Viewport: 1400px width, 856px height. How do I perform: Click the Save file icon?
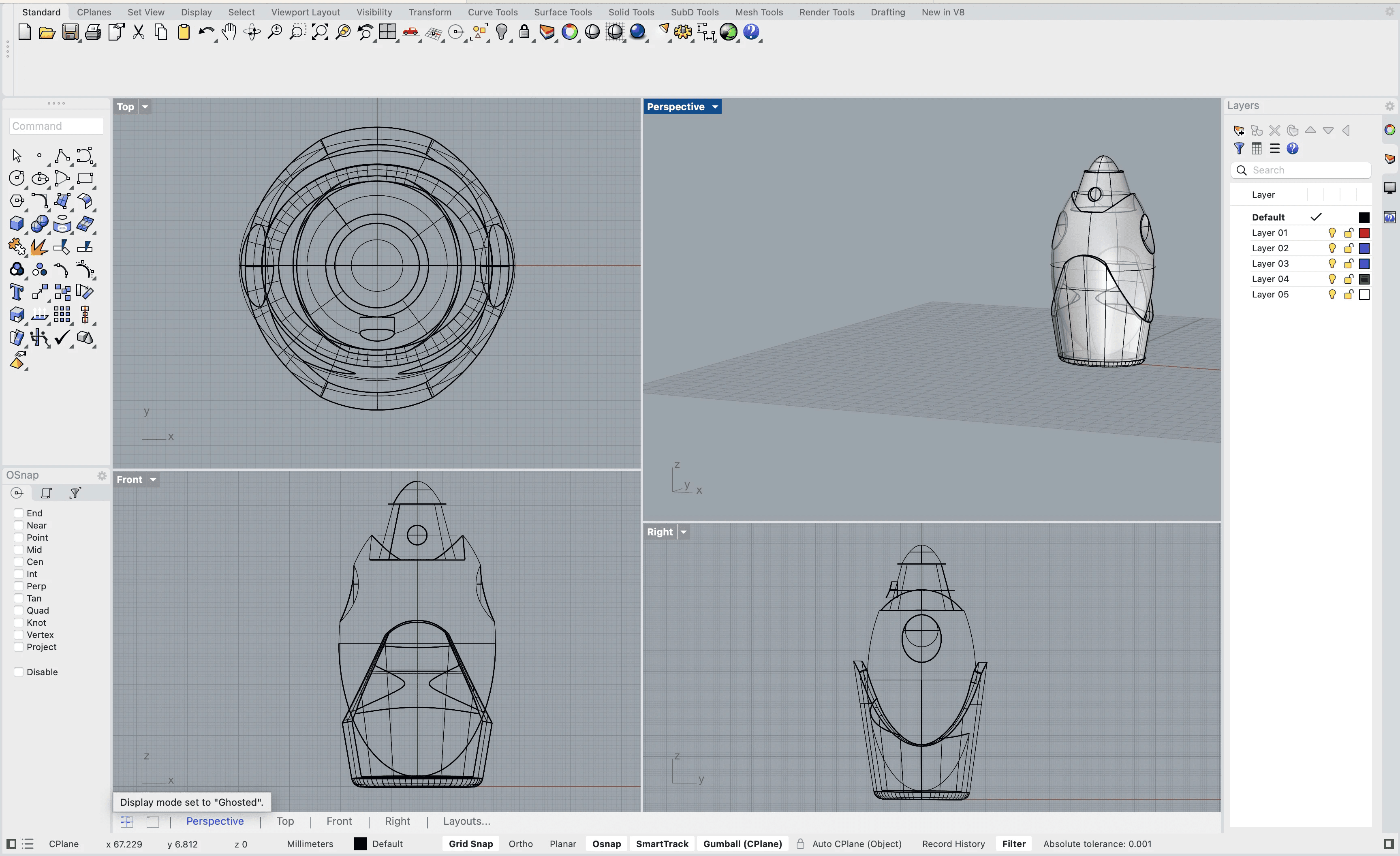[70, 32]
